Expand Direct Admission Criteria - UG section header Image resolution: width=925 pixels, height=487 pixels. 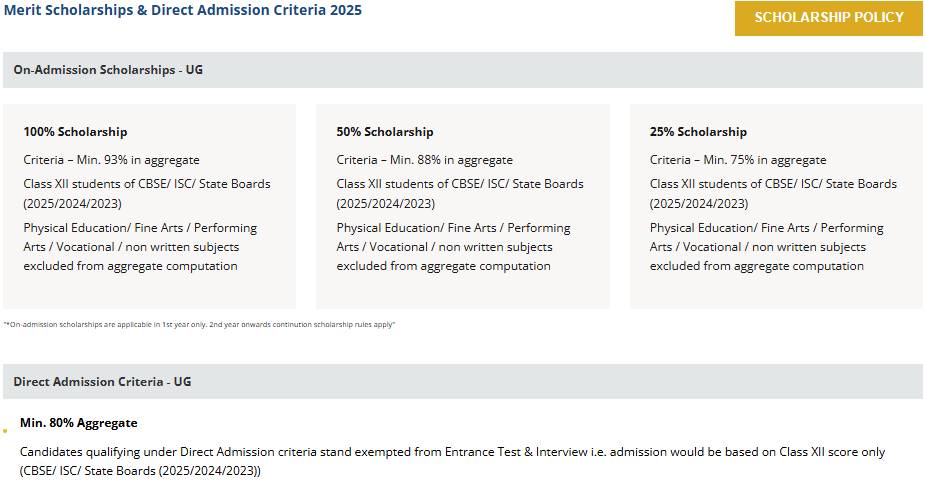[462, 381]
